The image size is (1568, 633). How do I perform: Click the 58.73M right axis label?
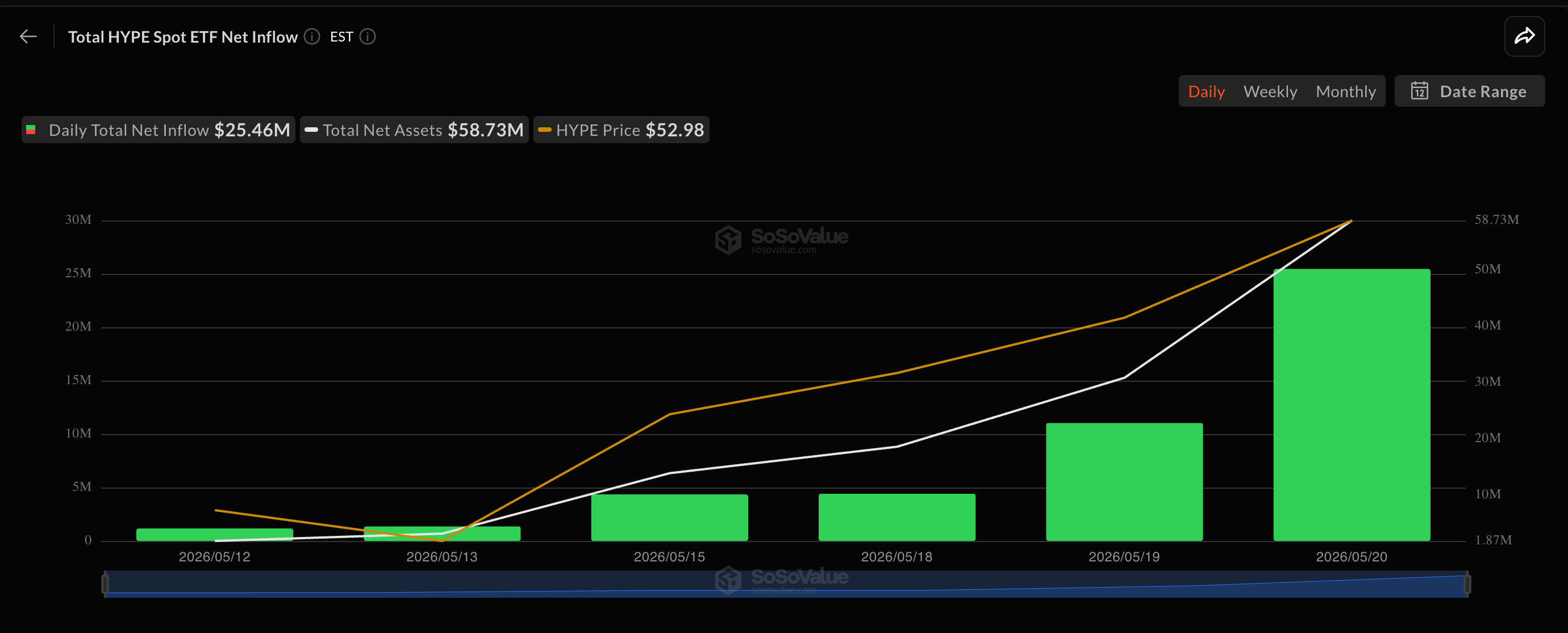(x=1496, y=220)
